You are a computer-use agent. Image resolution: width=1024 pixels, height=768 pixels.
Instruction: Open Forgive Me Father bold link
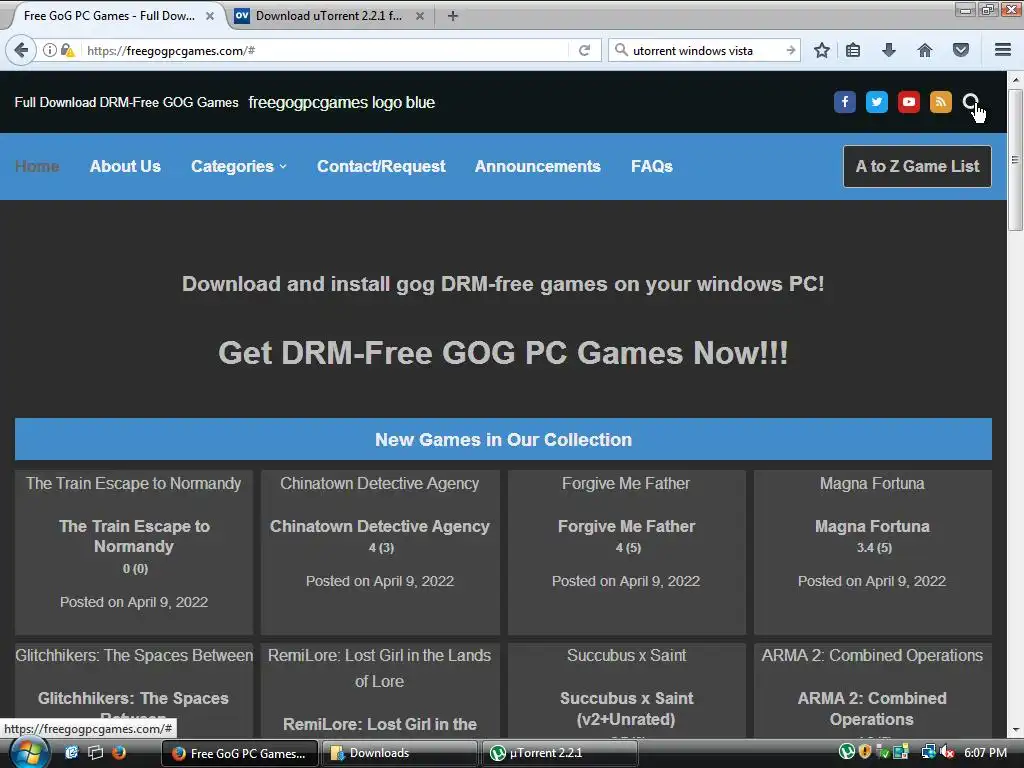pos(626,526)
